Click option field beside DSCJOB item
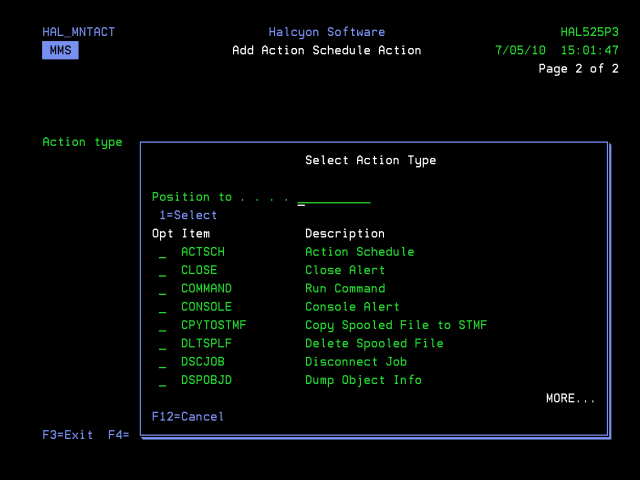 (162, 362)
